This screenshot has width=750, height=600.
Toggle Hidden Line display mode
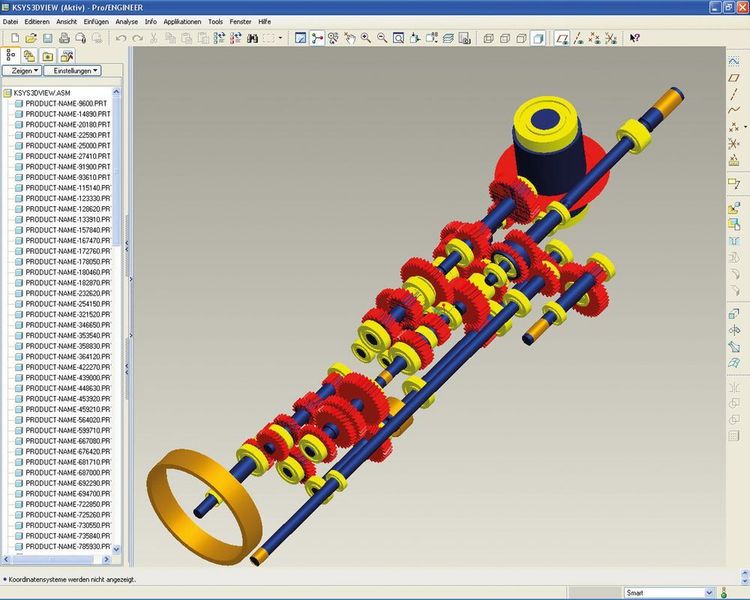click(x=505, y=38)
